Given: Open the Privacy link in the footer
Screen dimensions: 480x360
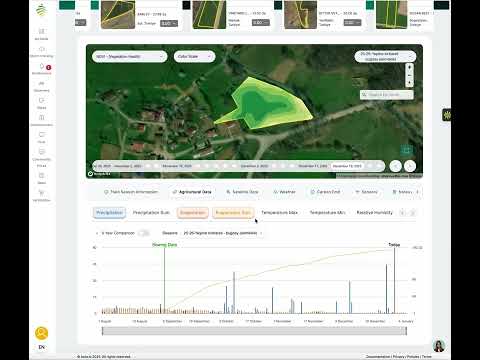Looking at the screenshot, I should (399, 357).
